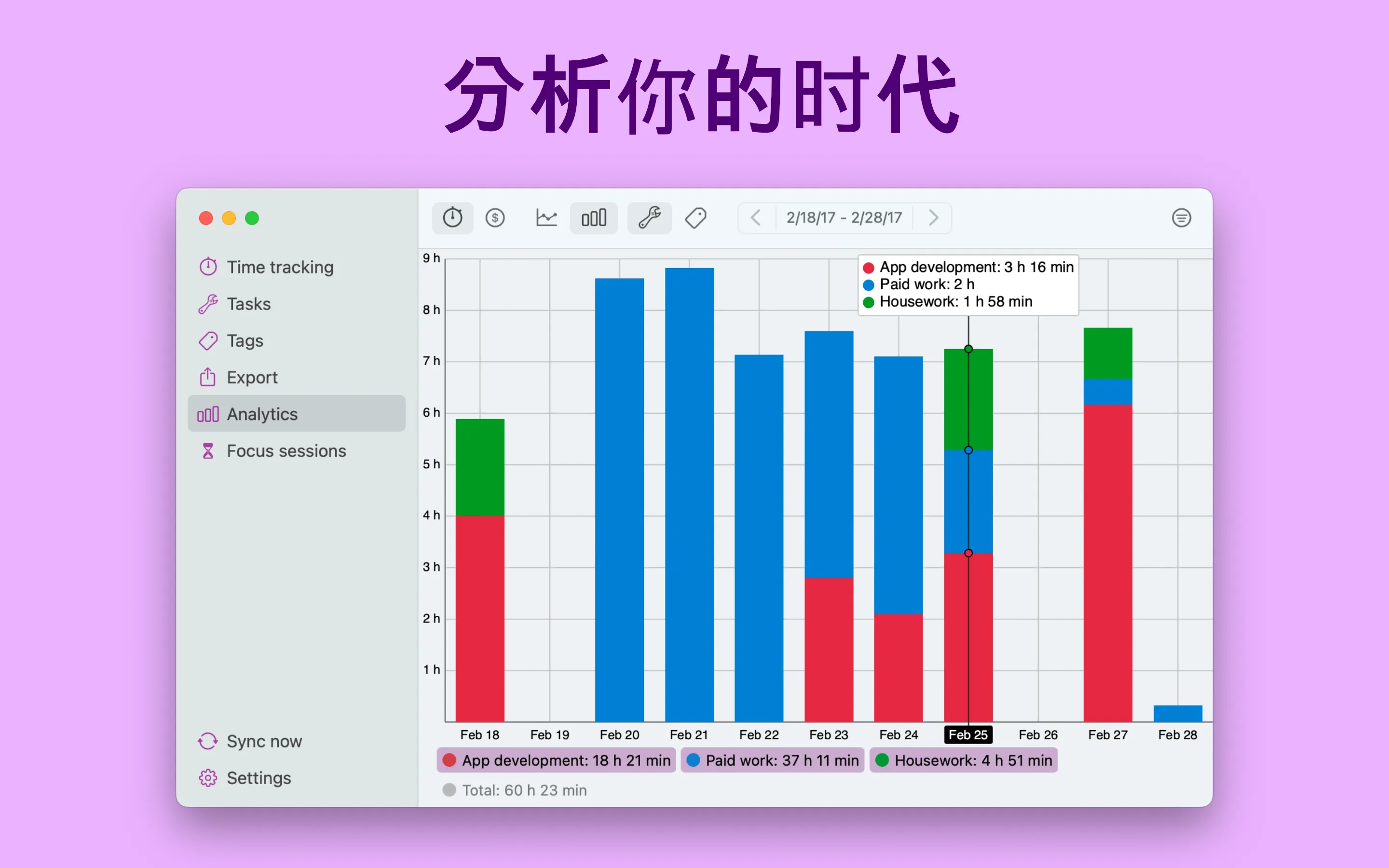The image size is (1389, 868).
Task: Click the Analytics bar chart sidebar icon
Action: pos(208,414)
